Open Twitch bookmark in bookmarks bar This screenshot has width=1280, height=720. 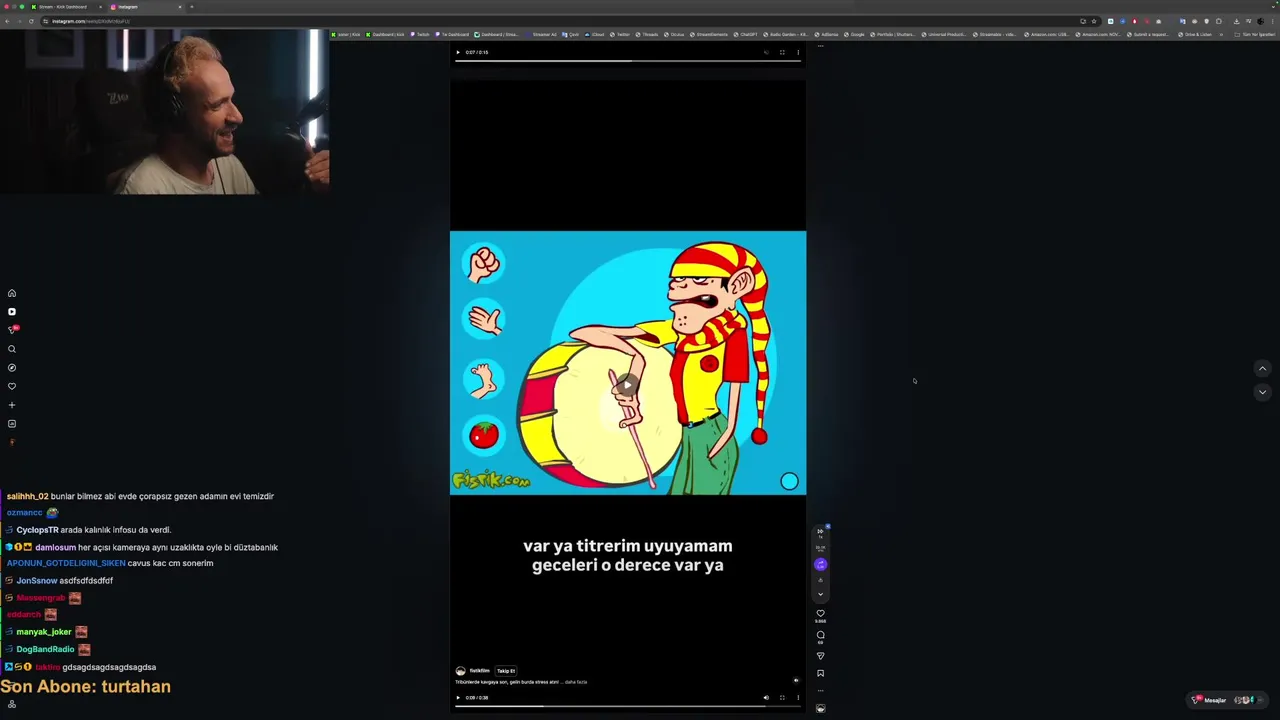421,34
